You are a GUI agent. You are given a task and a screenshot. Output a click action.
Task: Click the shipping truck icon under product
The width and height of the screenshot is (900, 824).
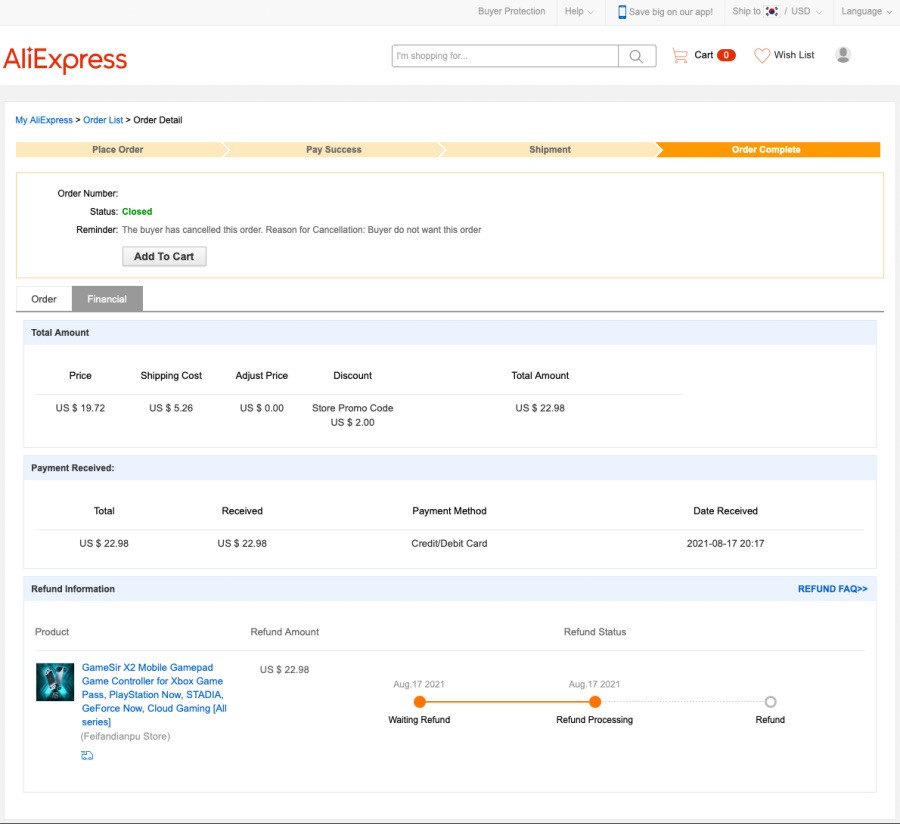point(87,755)
